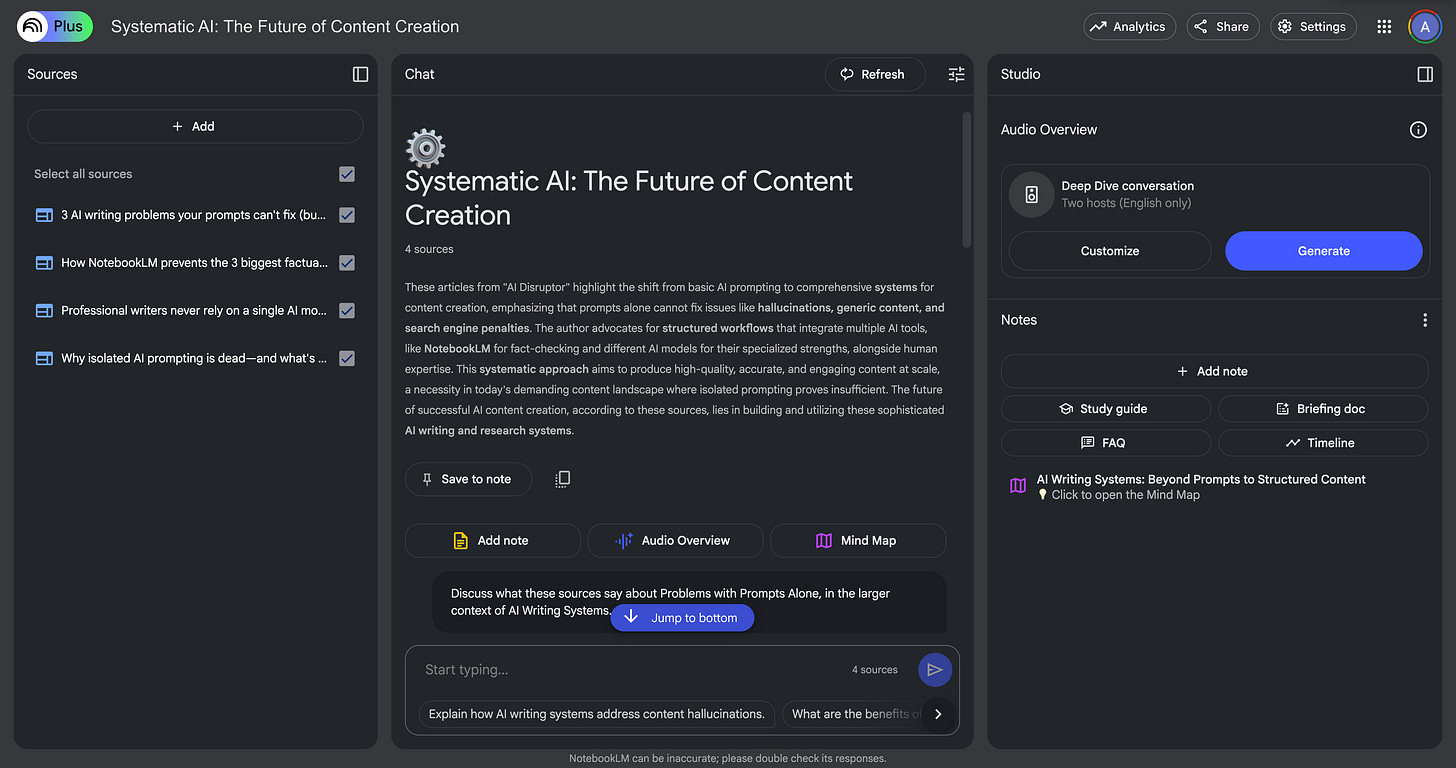Viewport: 1456px width, 768px height.
Task: Open Settings
Action: pos(1313,27)
